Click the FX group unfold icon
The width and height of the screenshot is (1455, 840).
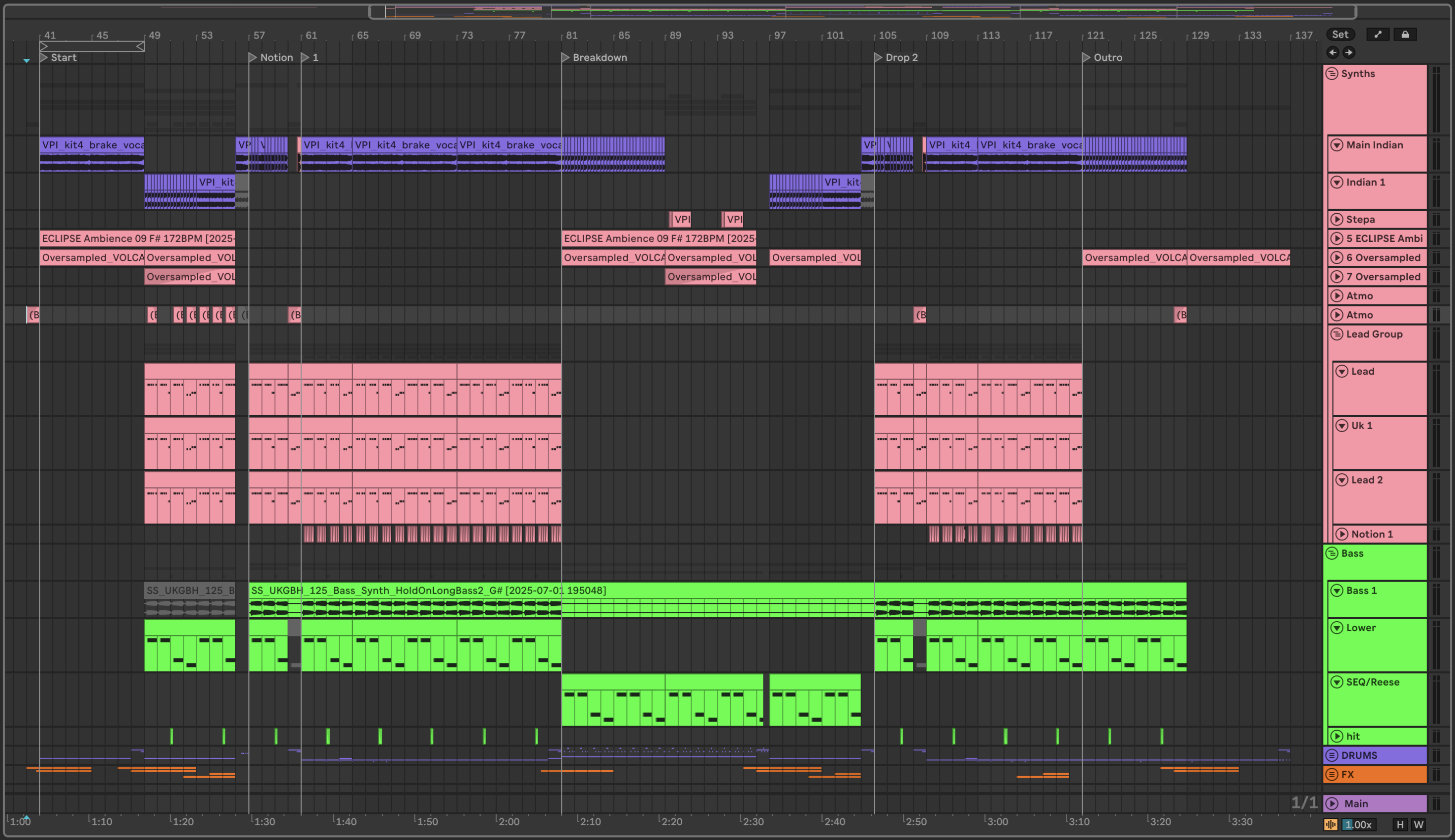click(1332, 774)
